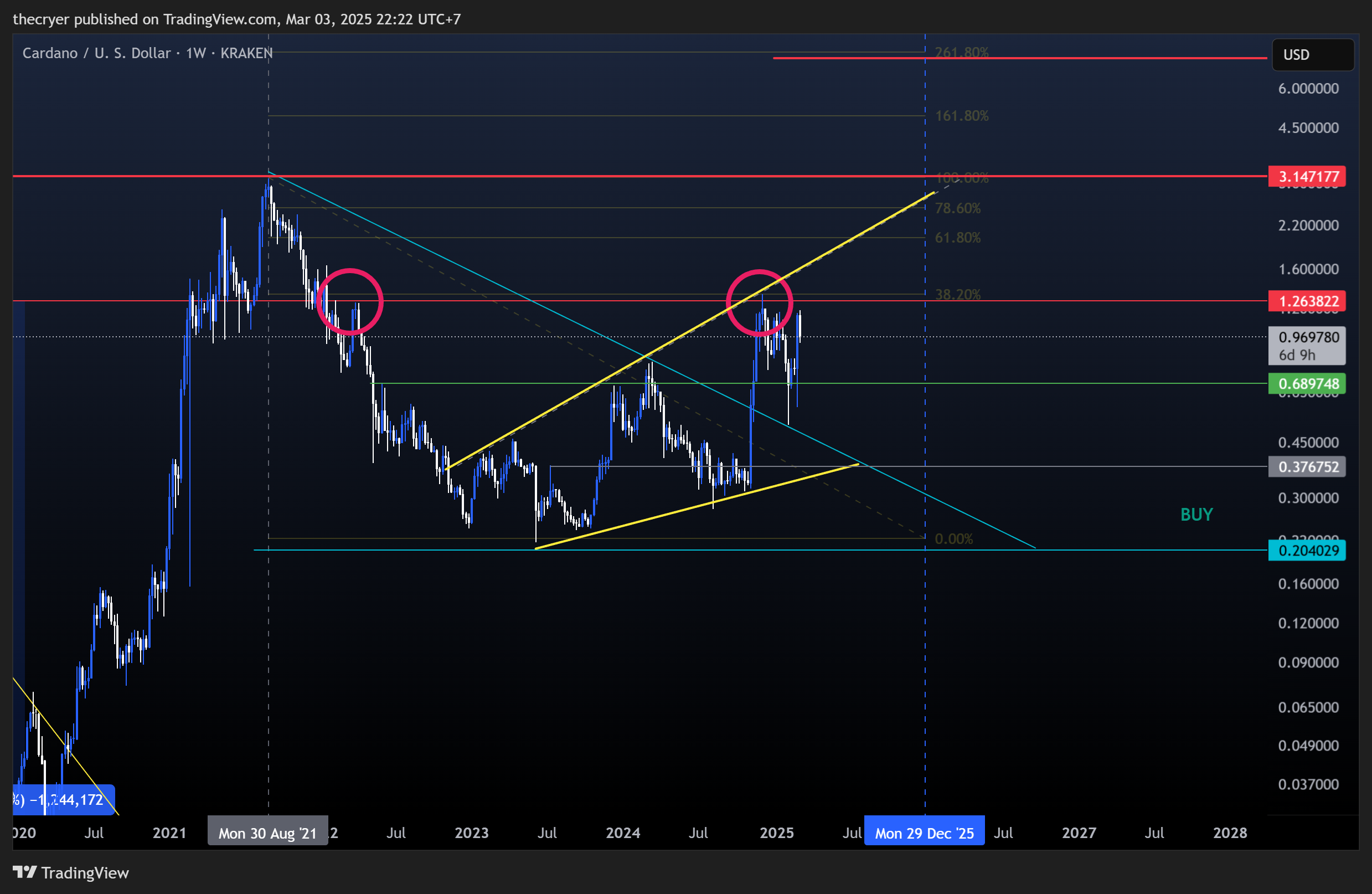Click the 0.376752 gray price label

1307,466
